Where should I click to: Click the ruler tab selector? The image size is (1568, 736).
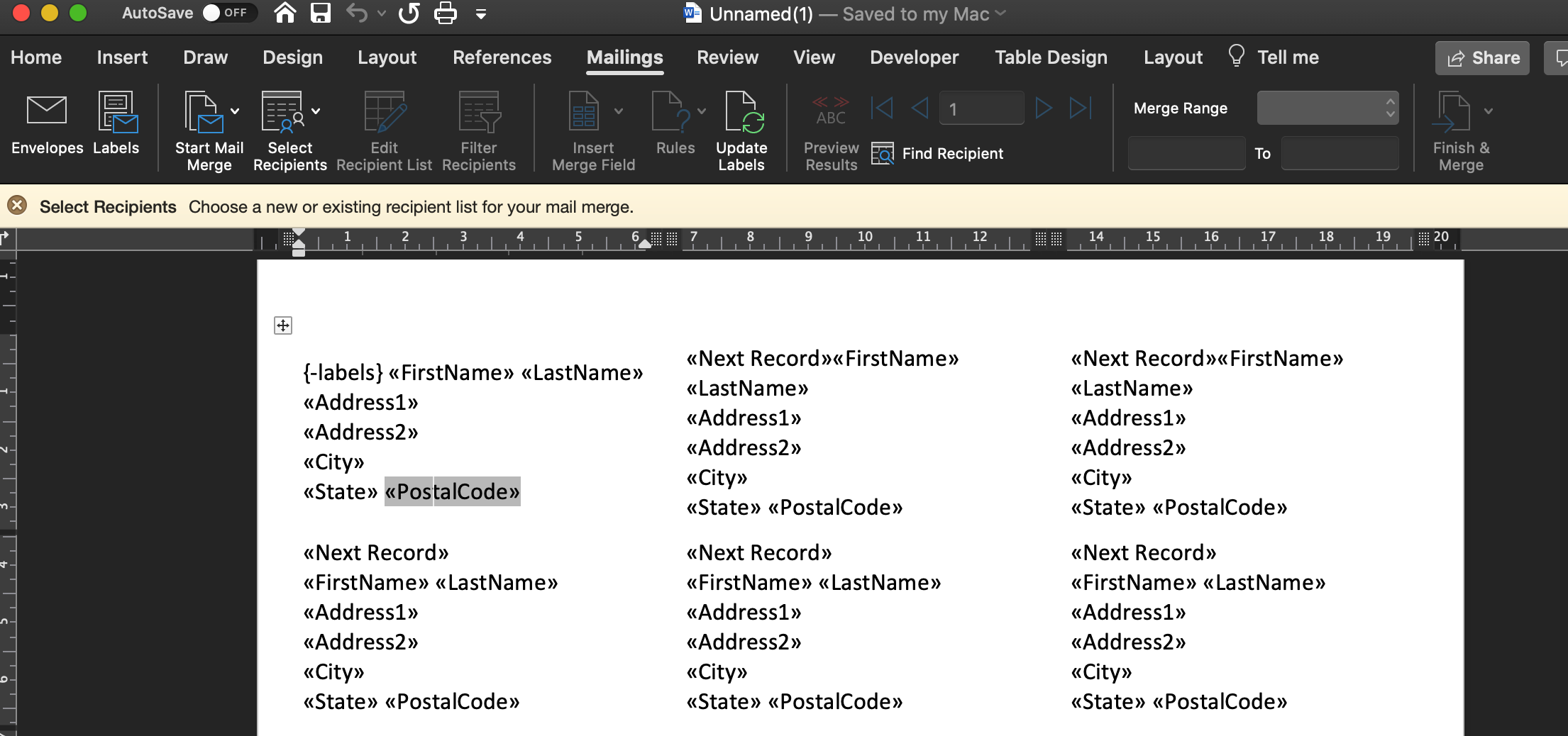pos(6,238)
